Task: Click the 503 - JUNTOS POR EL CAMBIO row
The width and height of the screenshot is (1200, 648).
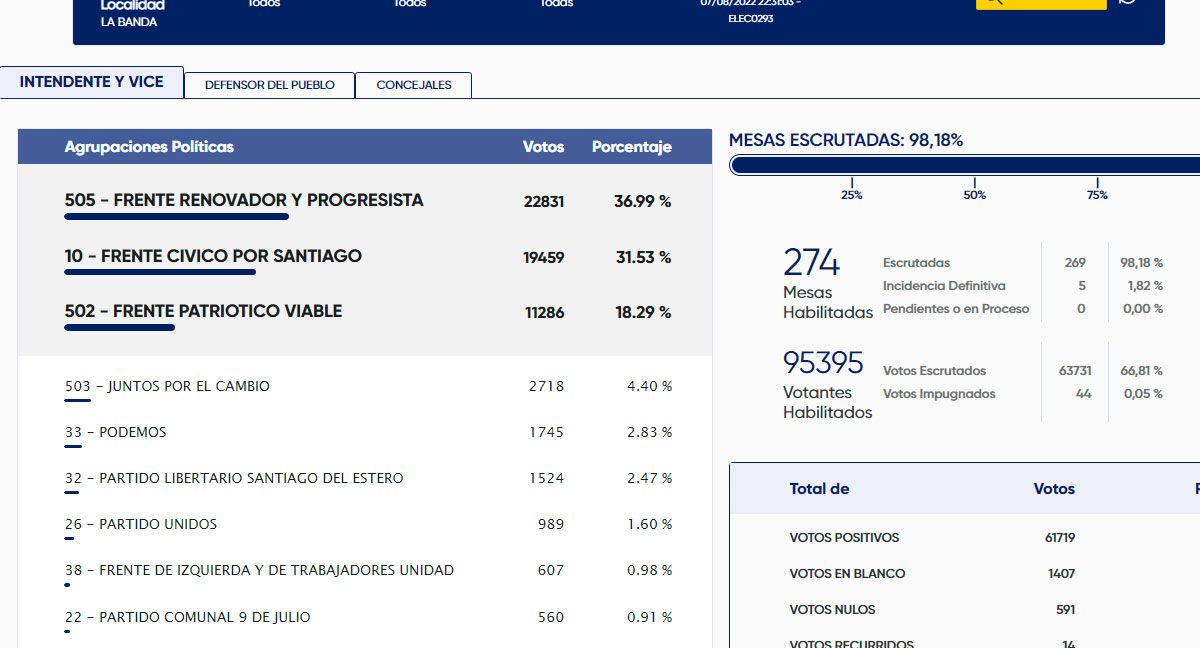Action: (x=167, y=386)
